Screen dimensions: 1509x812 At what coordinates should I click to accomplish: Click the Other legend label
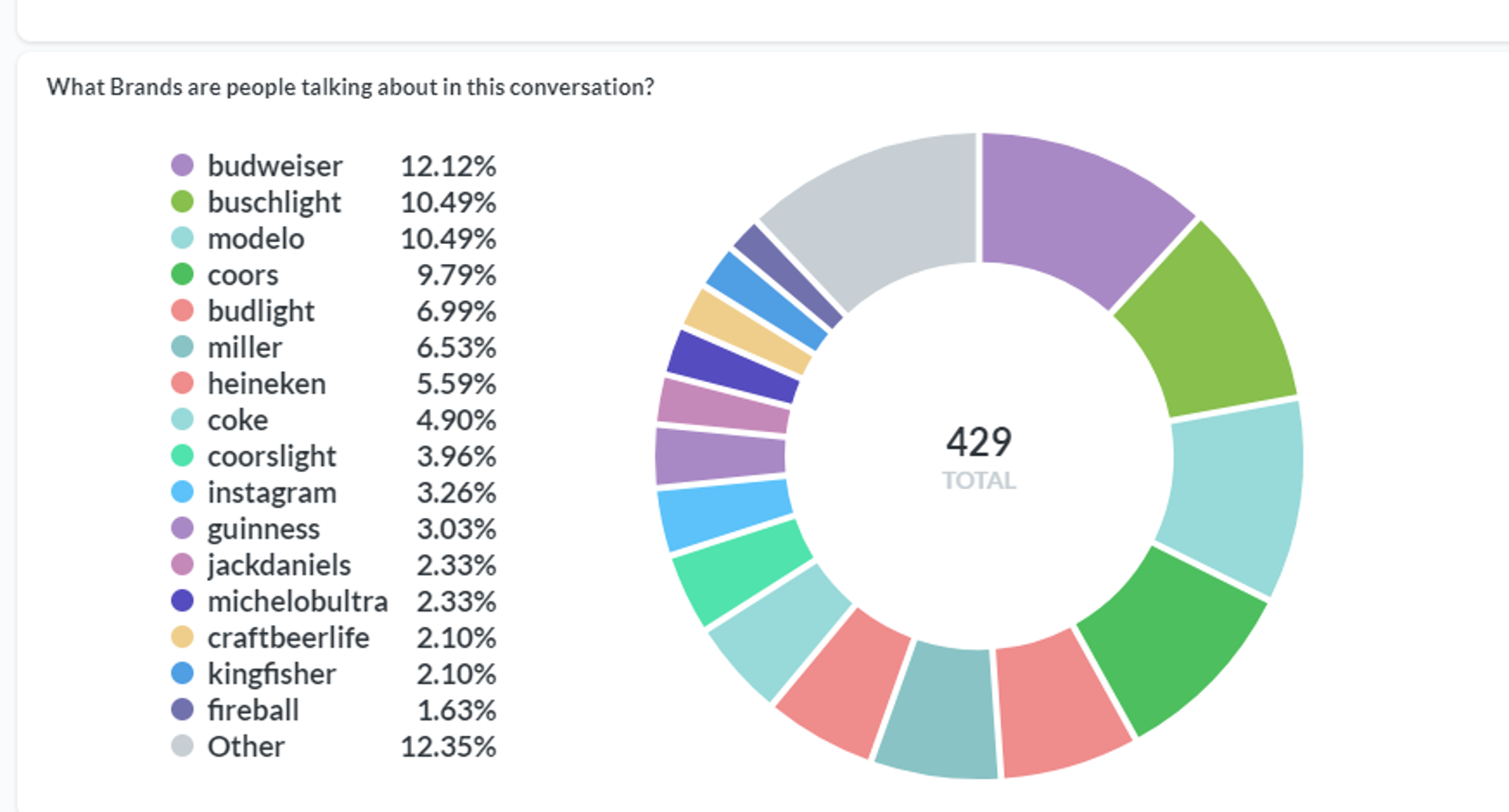[245, 747]
